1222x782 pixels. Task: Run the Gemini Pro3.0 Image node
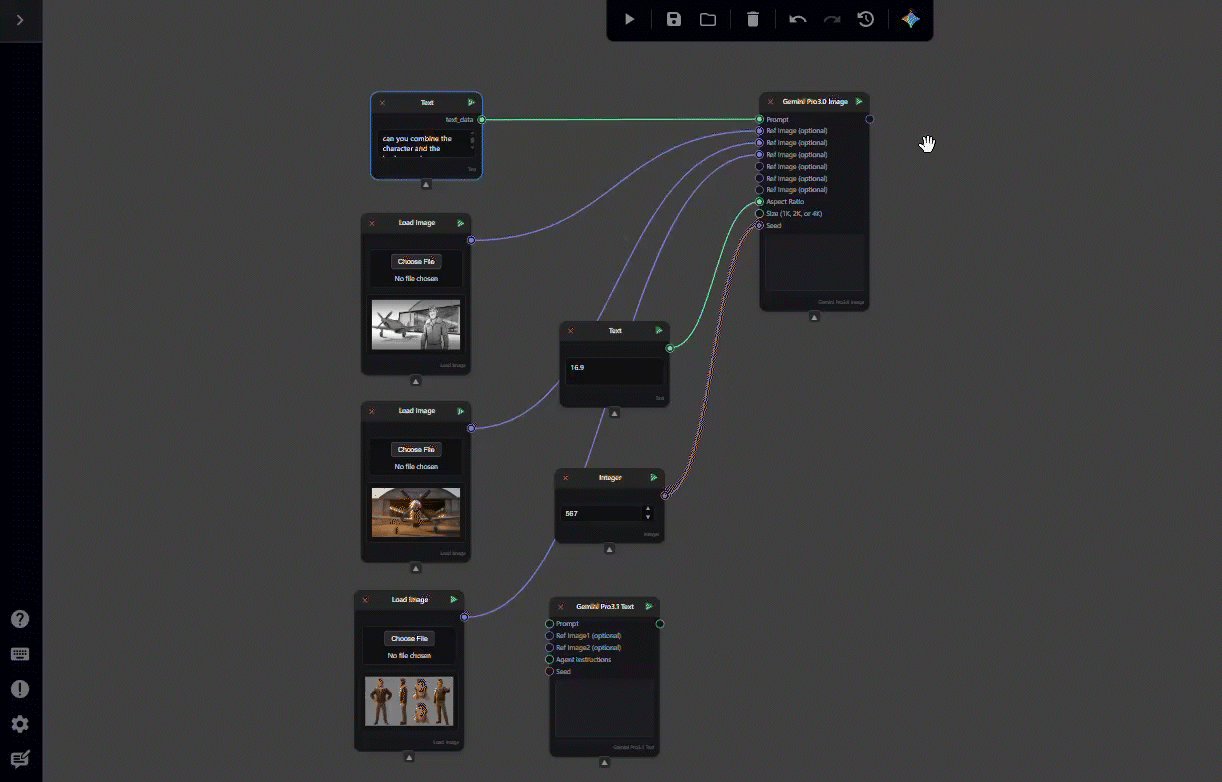[859, 102]
